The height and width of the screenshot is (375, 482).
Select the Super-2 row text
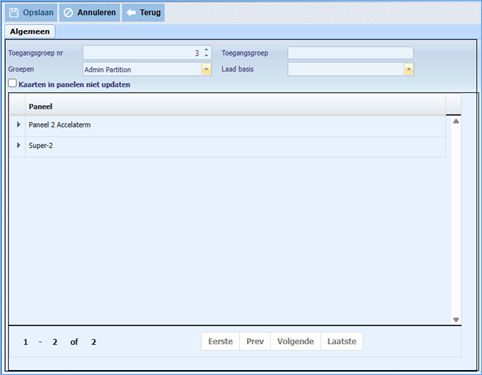41,146
